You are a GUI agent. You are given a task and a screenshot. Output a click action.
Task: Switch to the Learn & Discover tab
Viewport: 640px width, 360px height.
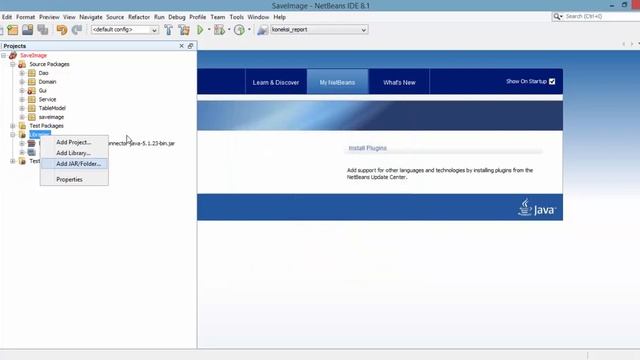pyautogui.click(x=276, y=82)
